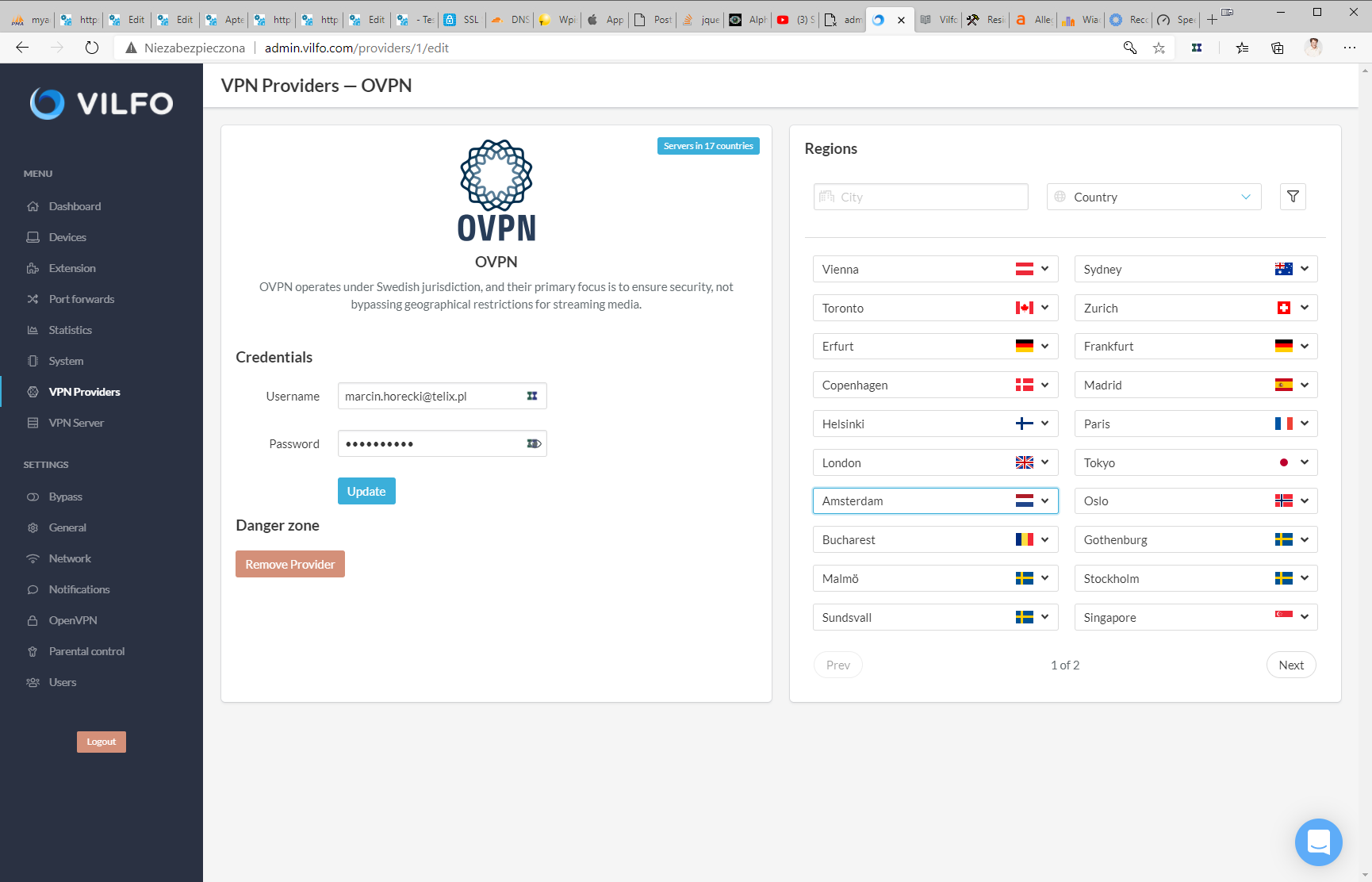Select the Helsinki region entry
1372x882 pixels.
click(x=936, y=424)
